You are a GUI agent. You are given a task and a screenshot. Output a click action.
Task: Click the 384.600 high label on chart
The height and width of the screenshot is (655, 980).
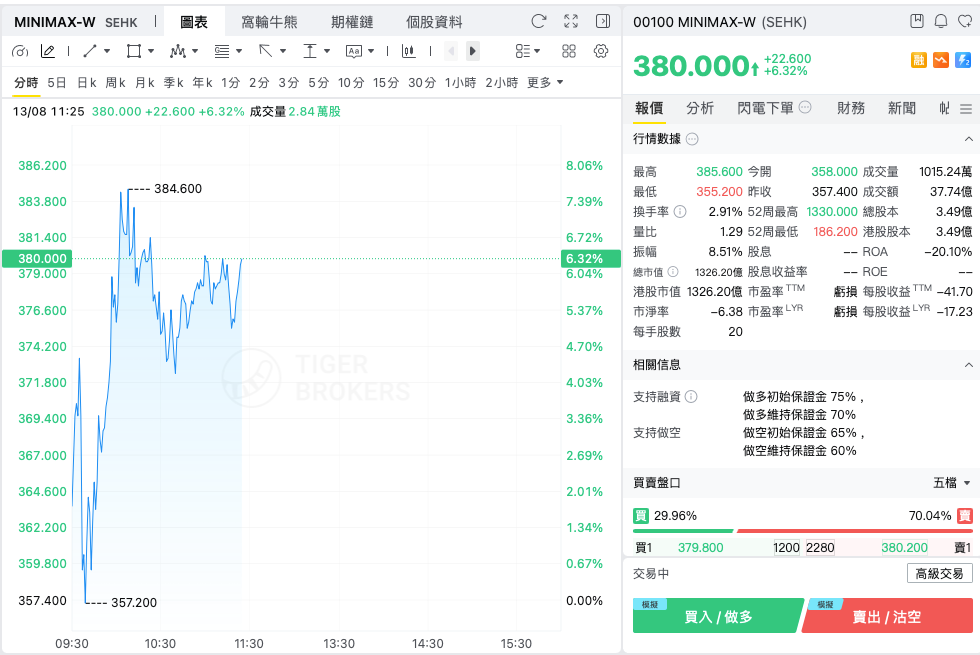(178, 189)
